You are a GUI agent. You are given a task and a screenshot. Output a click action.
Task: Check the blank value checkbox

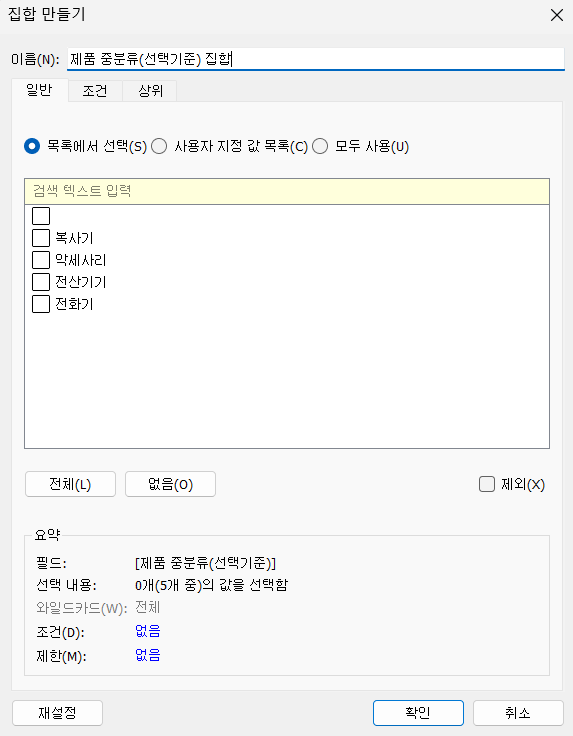tap(41, 216)
